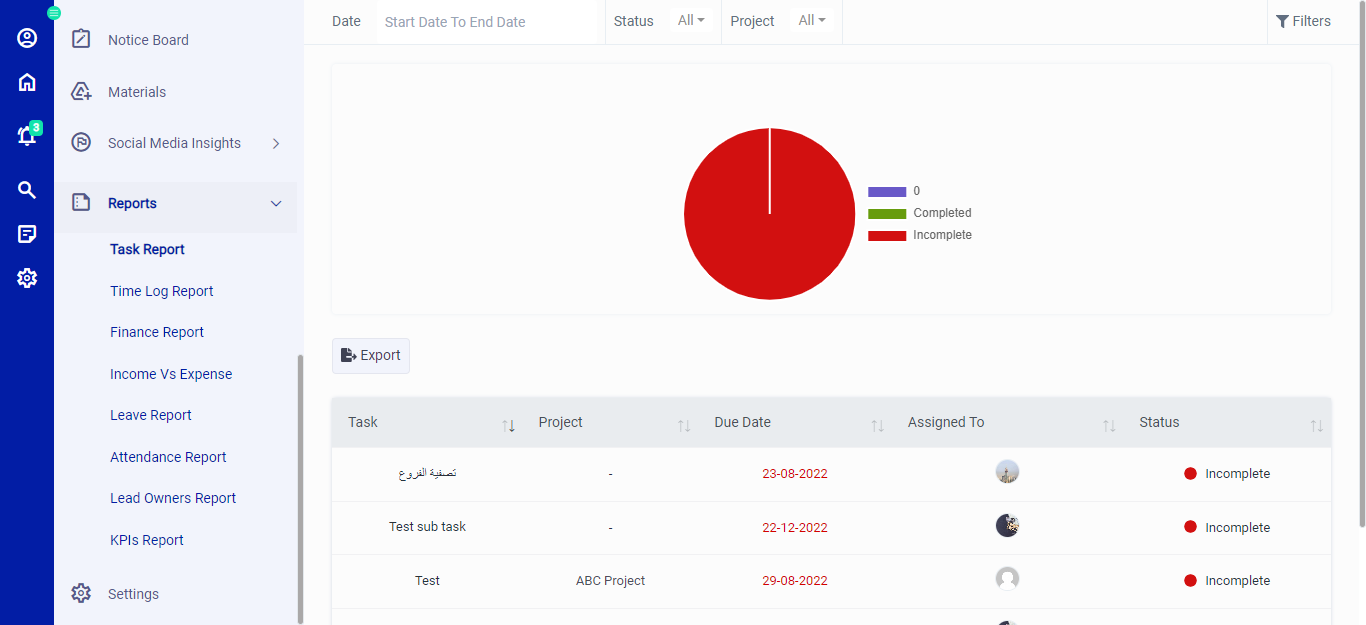Open the Status All dropdown
Screen dimensions: 1366x625
(x=692, y=20)
